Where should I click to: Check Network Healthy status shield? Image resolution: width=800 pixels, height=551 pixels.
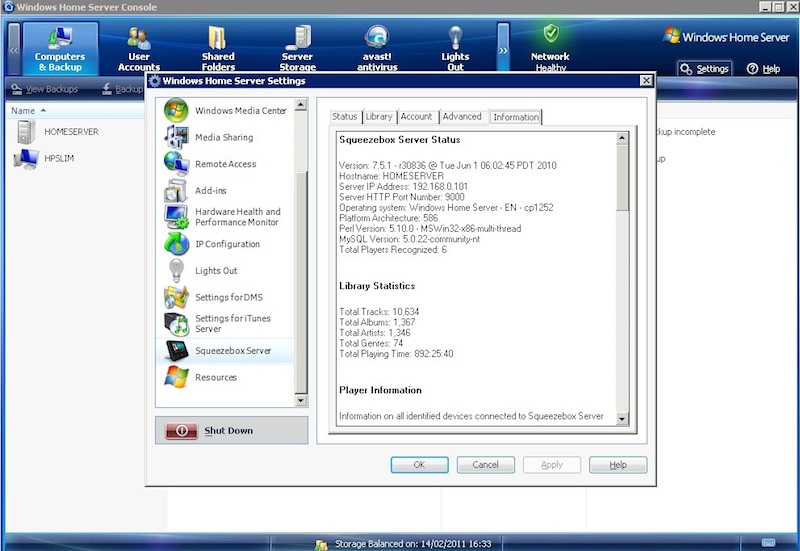(x=551, y=34)
